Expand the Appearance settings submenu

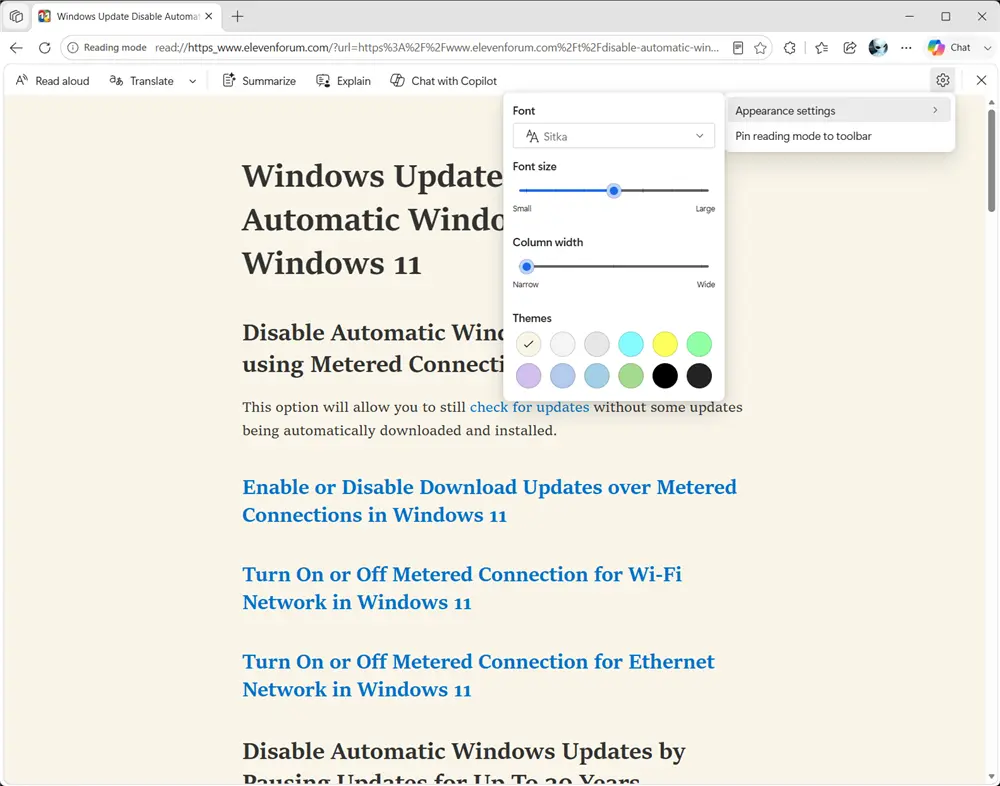839,110
